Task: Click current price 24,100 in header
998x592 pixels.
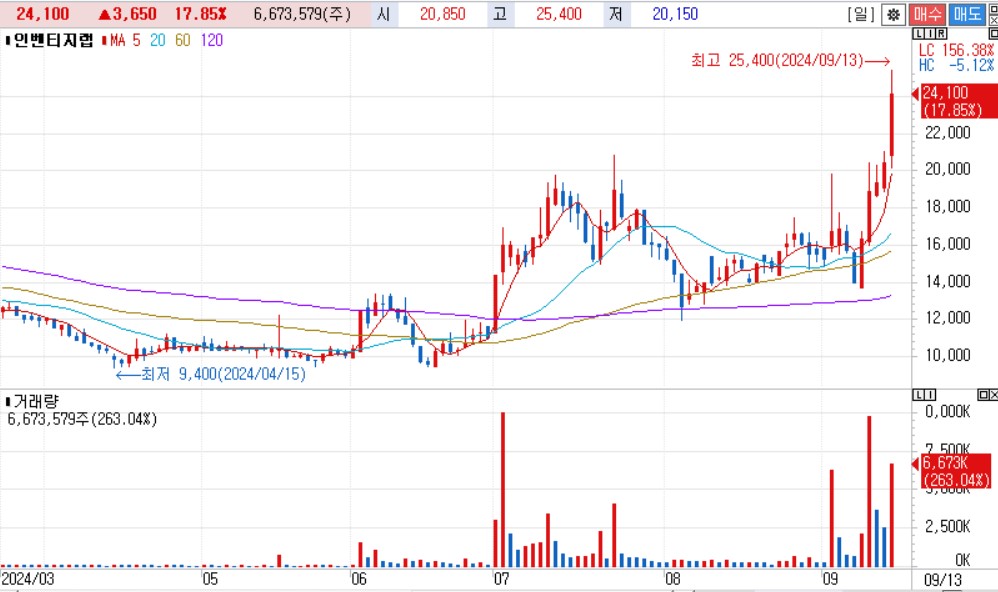Action: pos(43,14)
